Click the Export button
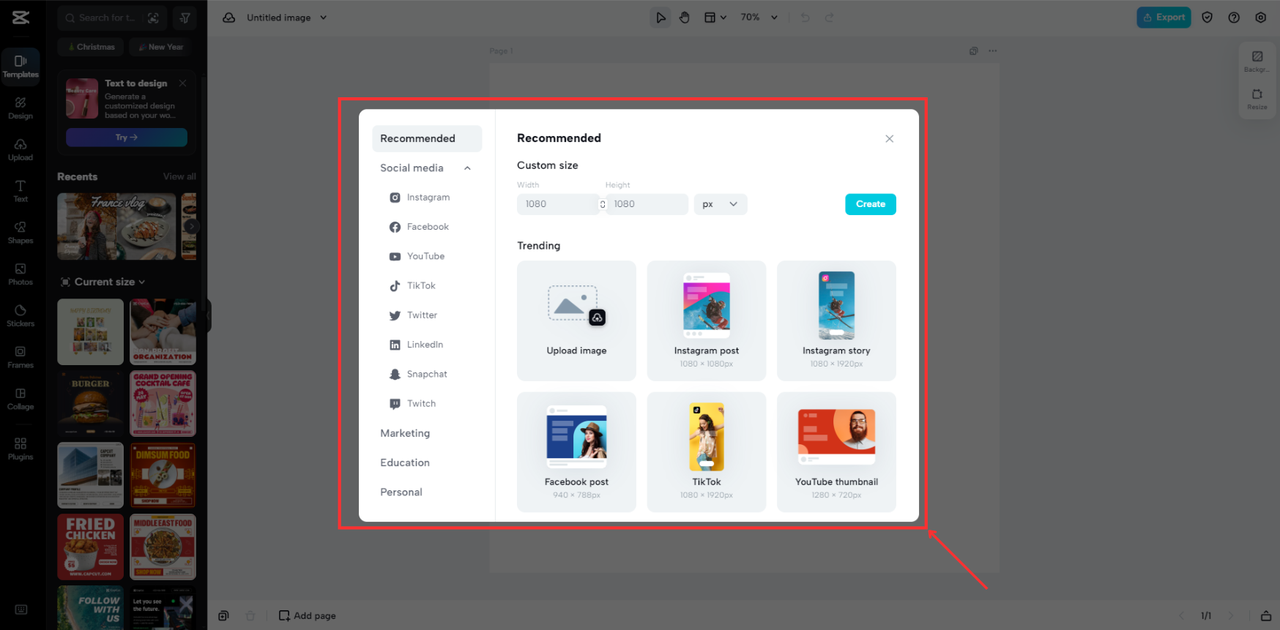This screenshot has width=1280, height=630. [x=1164, y=17]
